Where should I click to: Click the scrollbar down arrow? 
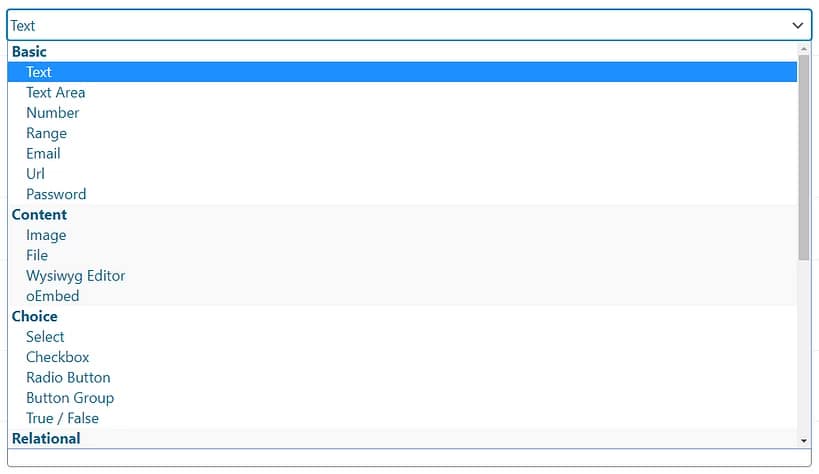click(804, 440)
